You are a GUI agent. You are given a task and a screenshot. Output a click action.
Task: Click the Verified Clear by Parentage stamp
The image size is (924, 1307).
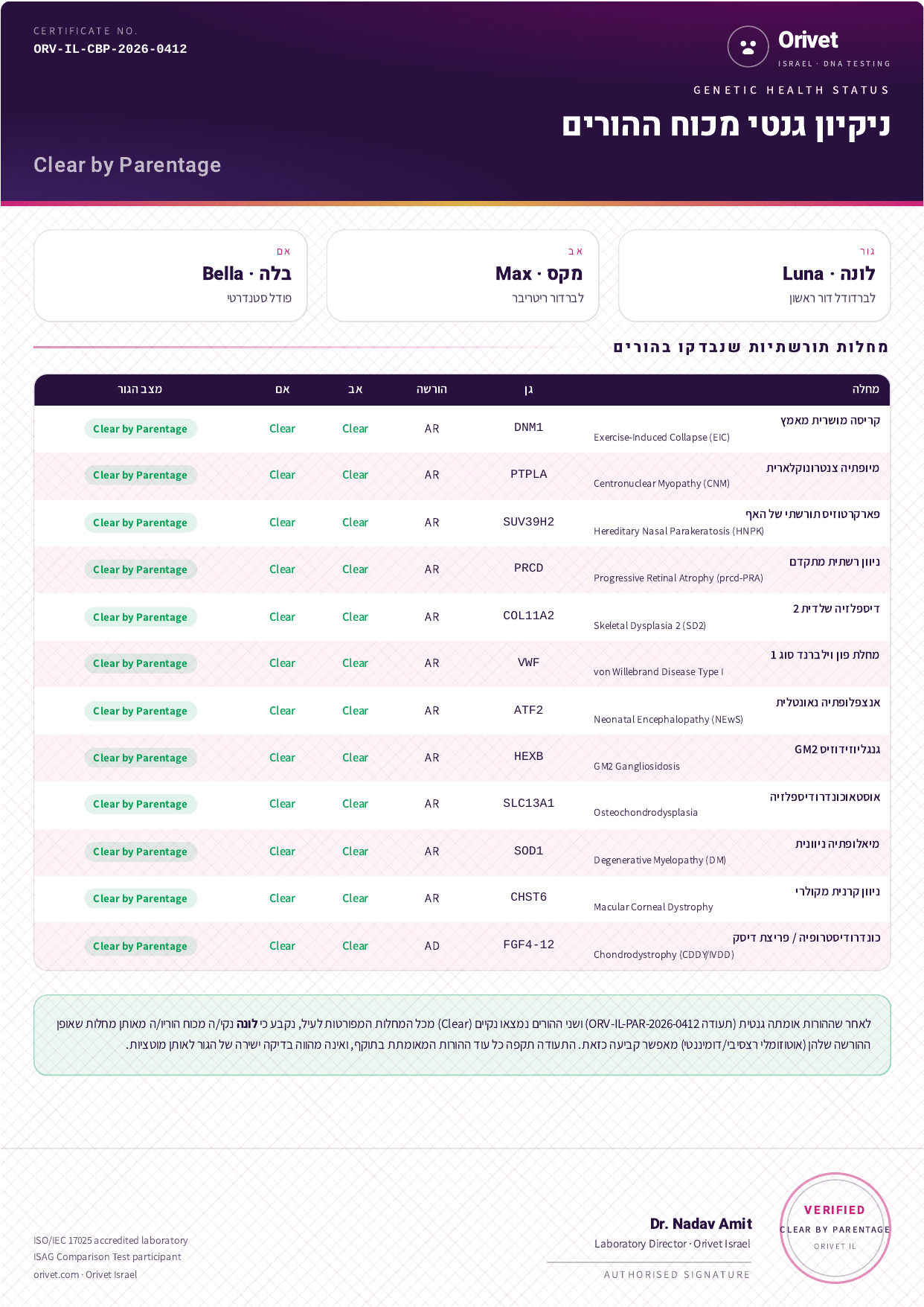coord(835,1228)
